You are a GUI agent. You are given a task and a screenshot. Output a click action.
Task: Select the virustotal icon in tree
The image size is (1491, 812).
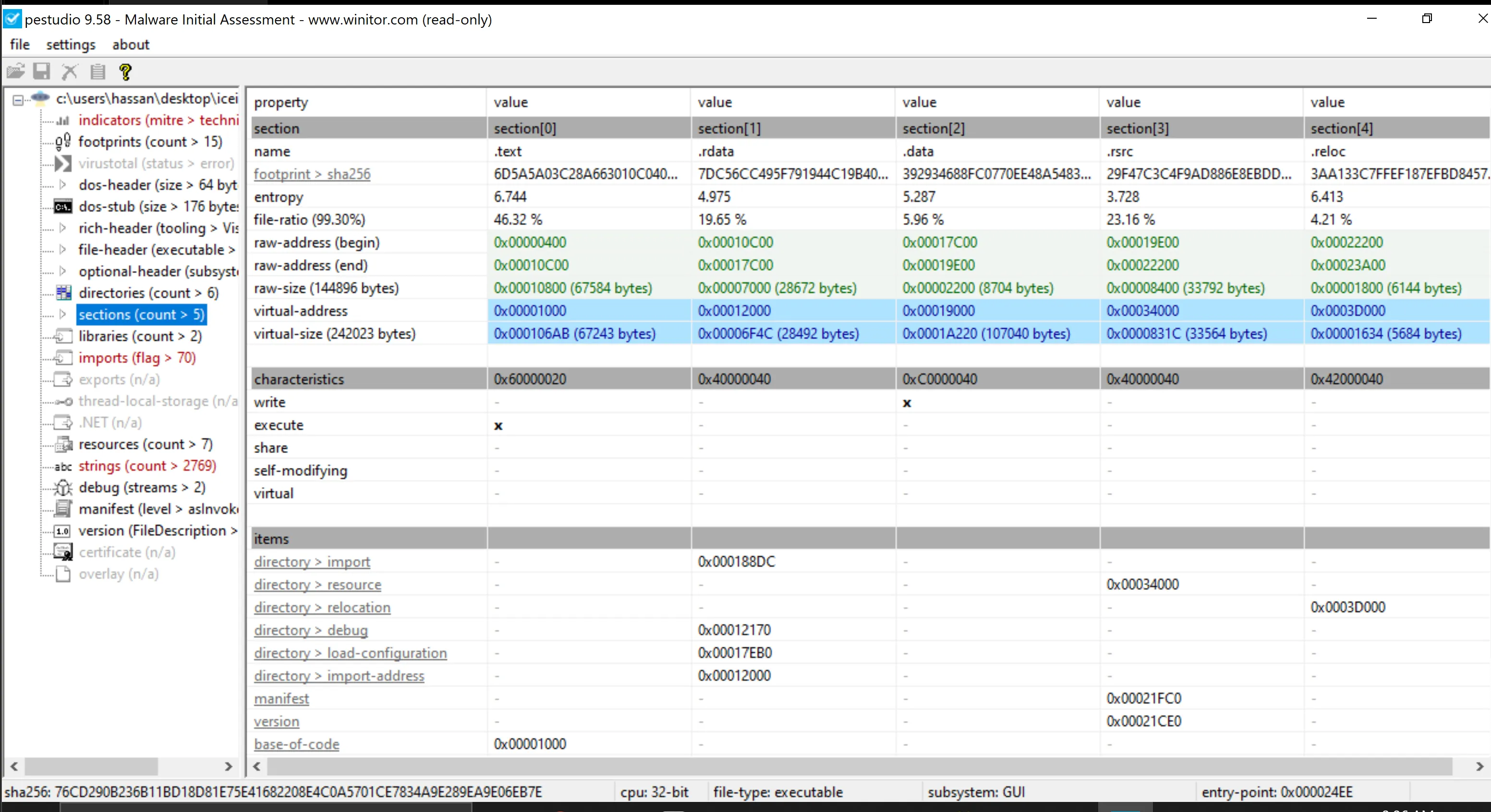(x=63, y=164)
